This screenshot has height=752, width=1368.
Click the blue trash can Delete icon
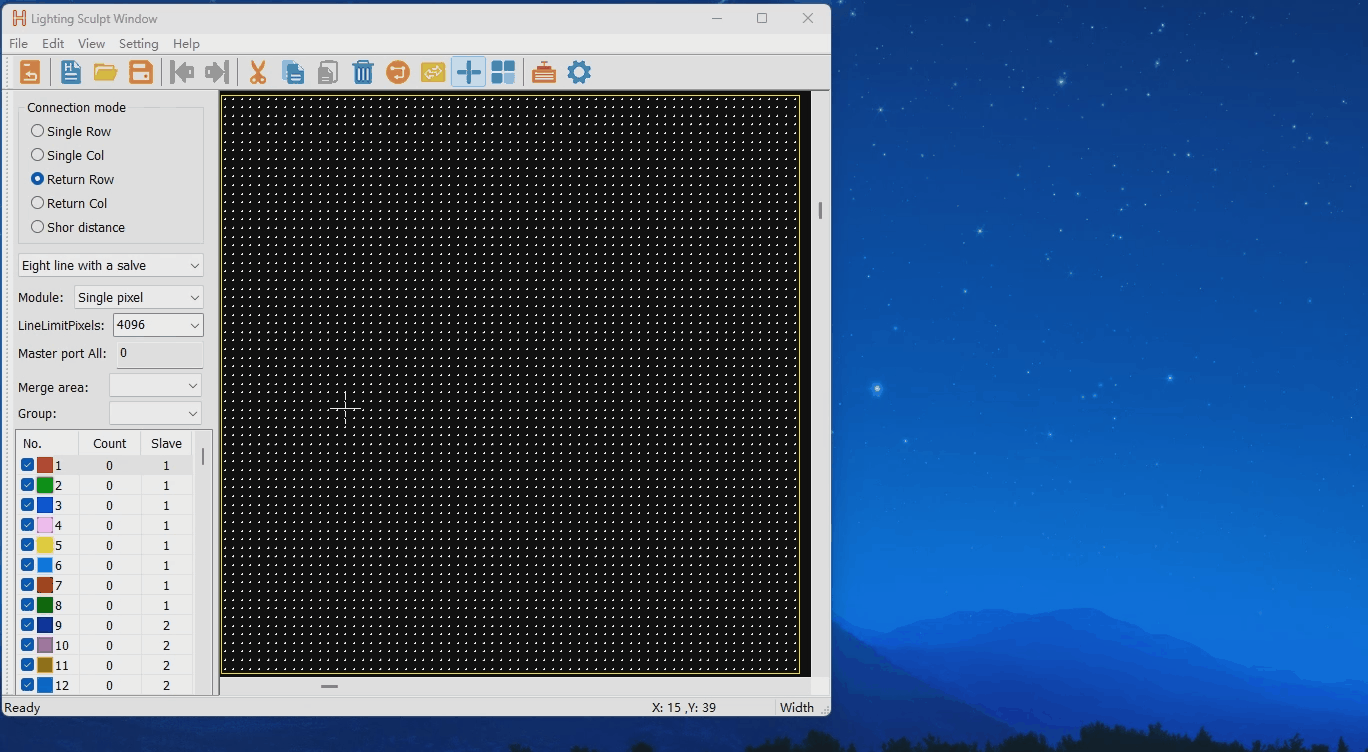tap(363, 72)
